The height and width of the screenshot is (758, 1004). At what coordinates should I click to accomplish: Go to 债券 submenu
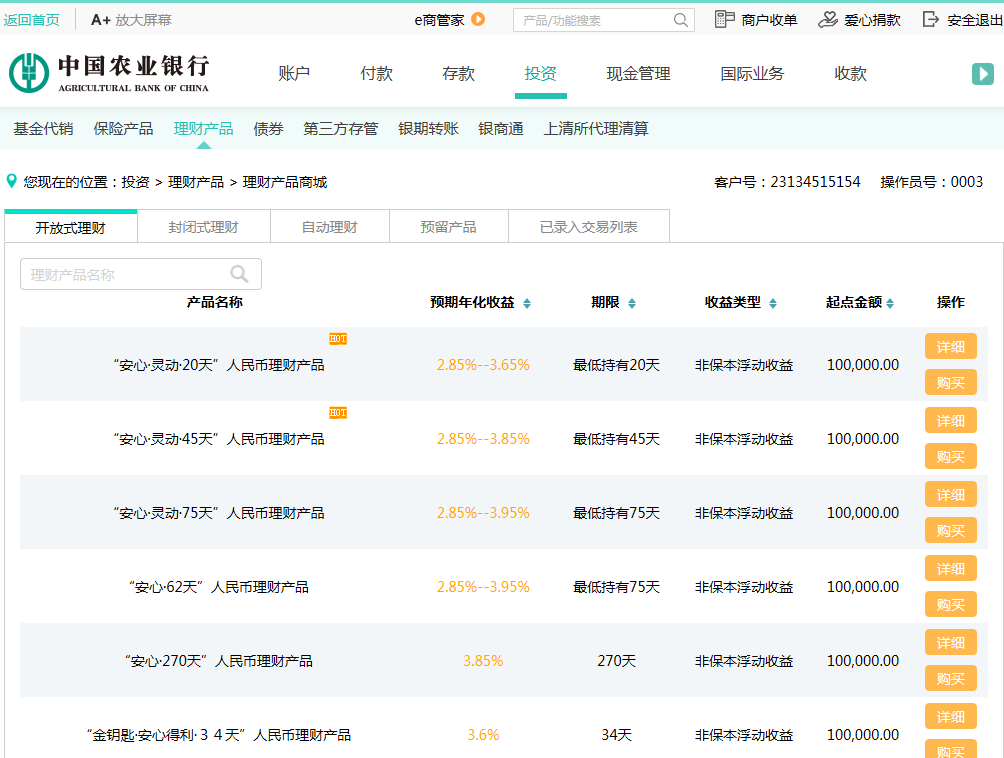tap(268, 129)
